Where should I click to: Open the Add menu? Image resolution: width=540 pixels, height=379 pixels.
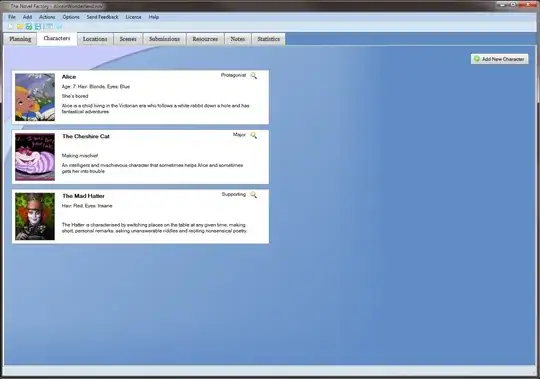tap(28, 17)
